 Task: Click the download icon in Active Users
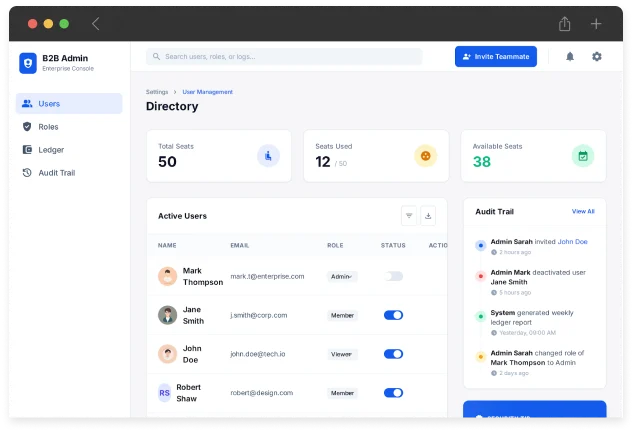428,215
